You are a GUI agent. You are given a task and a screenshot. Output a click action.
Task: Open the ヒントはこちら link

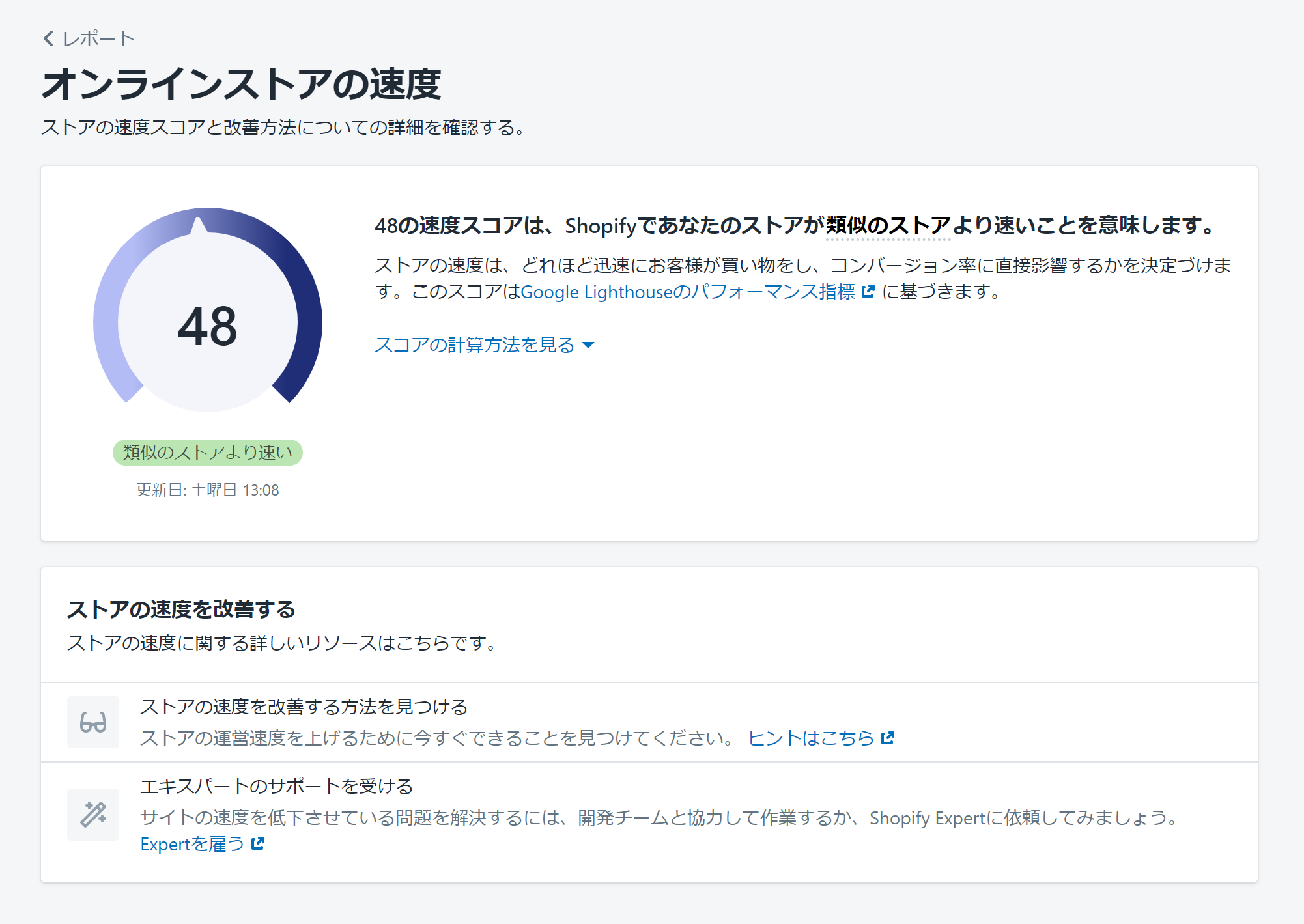click(x=810, y=738)
